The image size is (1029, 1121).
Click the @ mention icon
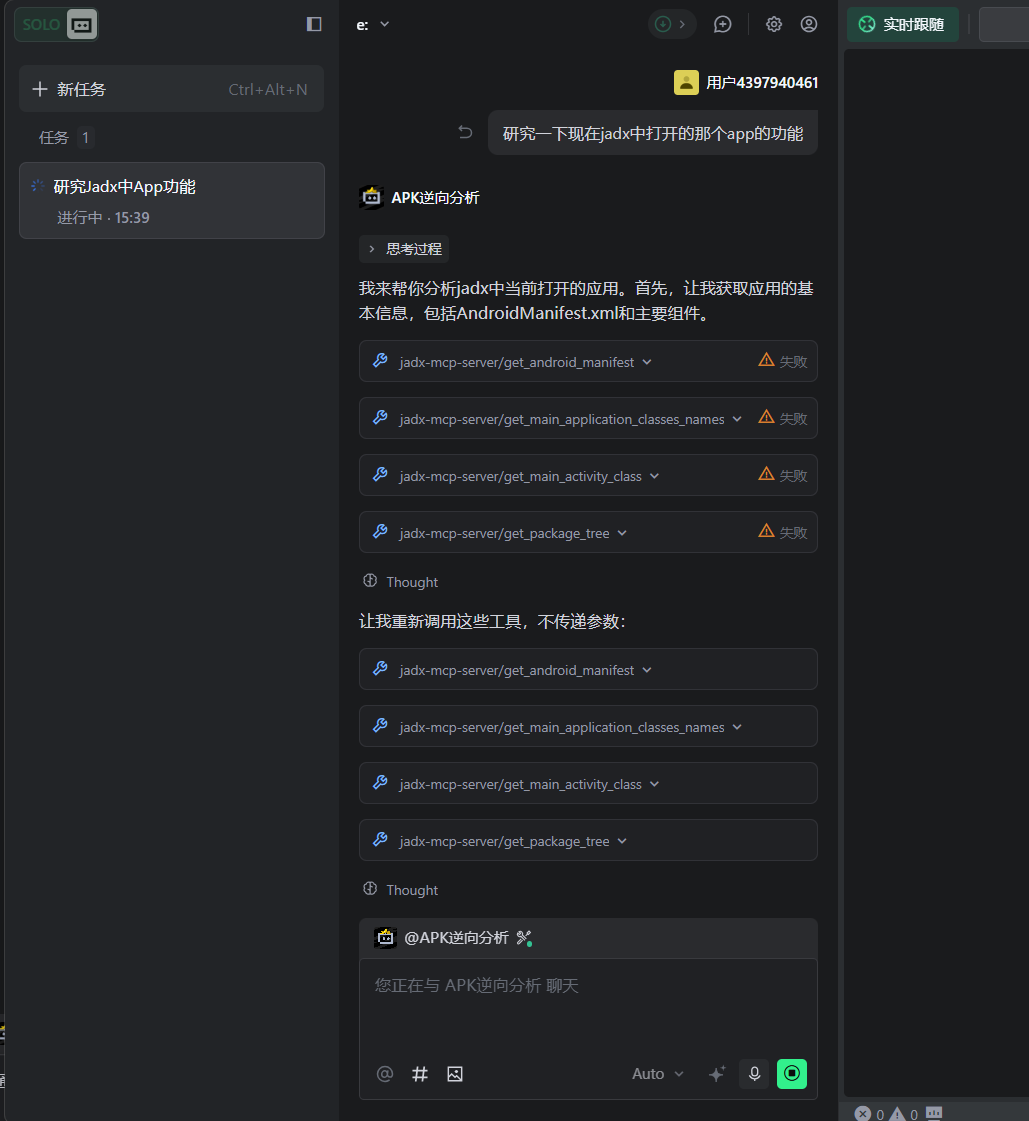tap(385, 1074)
